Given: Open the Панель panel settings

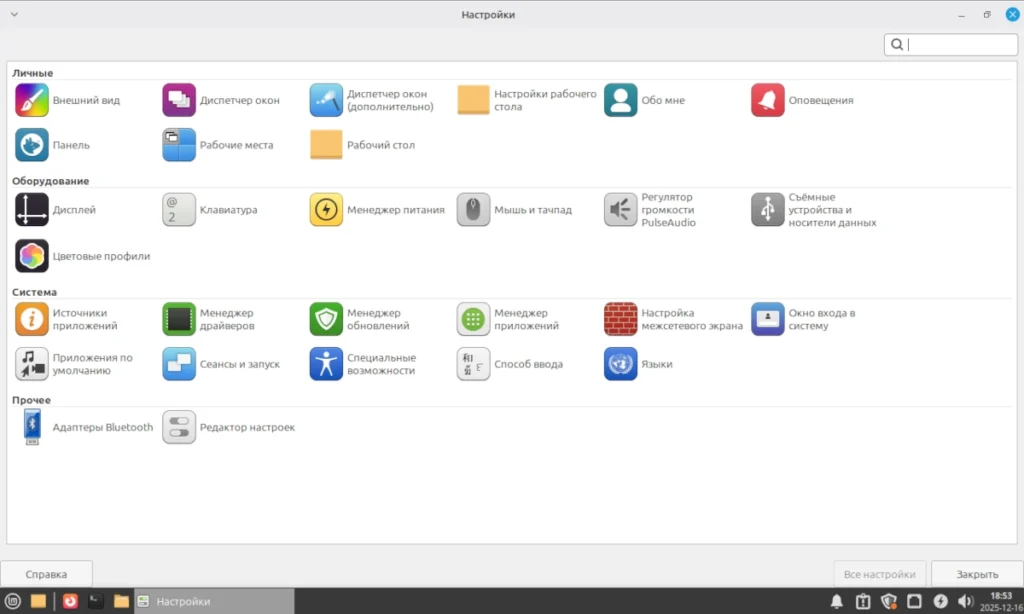Looking at the screenshot, I should point(52,145).
